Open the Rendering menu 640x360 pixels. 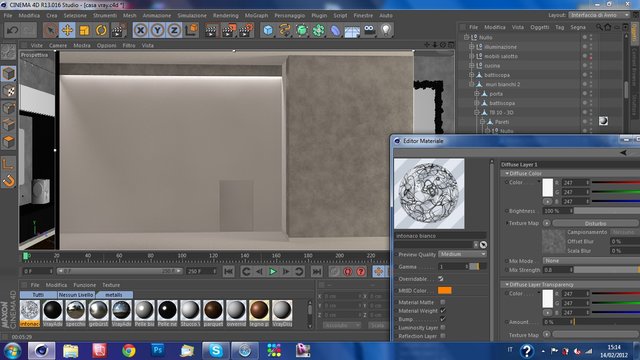pyautogui.click(x=225, y=16)
